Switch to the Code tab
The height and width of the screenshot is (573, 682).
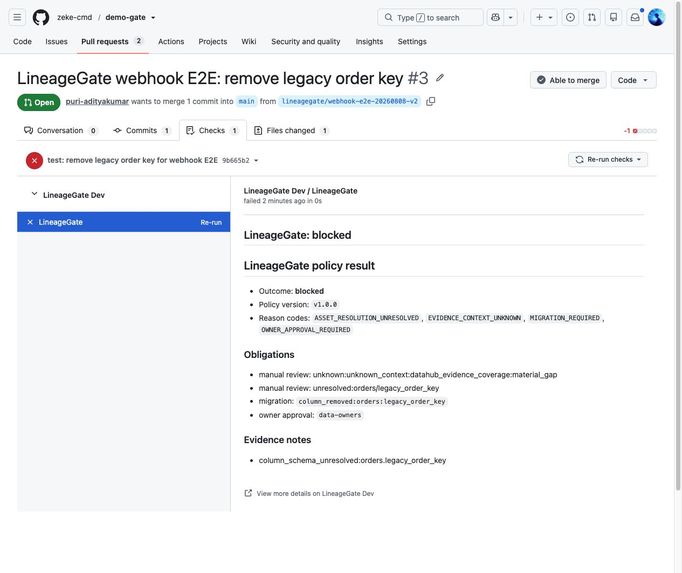click(22, 41)
